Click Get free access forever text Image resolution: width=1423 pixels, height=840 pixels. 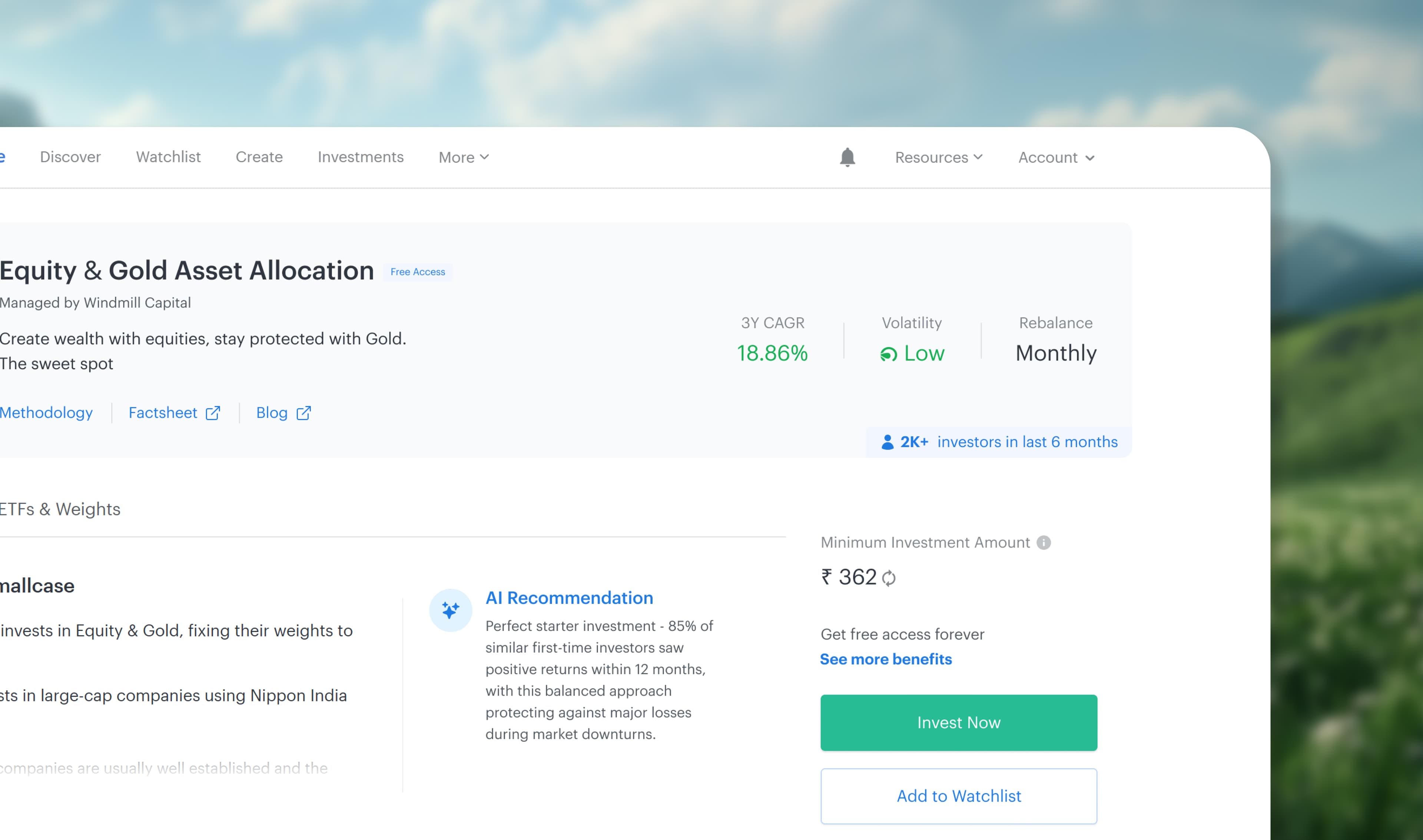tap(902, 634)
